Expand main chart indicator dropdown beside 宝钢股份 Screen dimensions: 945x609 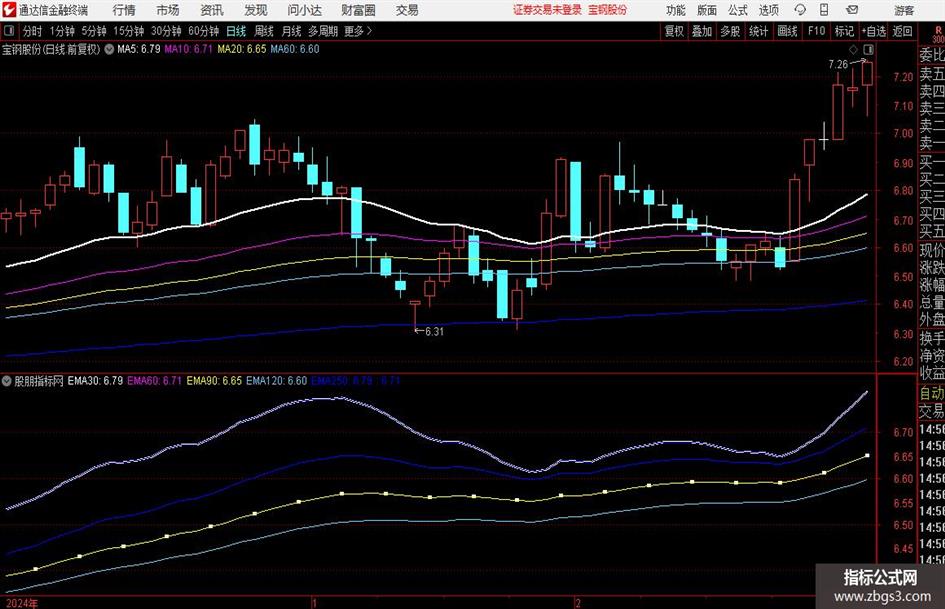coord(109,49)
